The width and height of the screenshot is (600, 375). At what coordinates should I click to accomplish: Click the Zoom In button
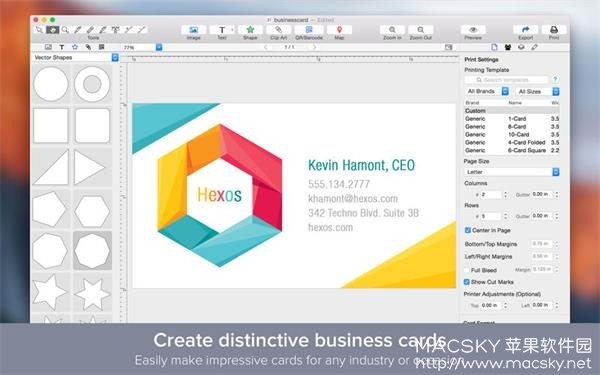click(x=392, y=30)
